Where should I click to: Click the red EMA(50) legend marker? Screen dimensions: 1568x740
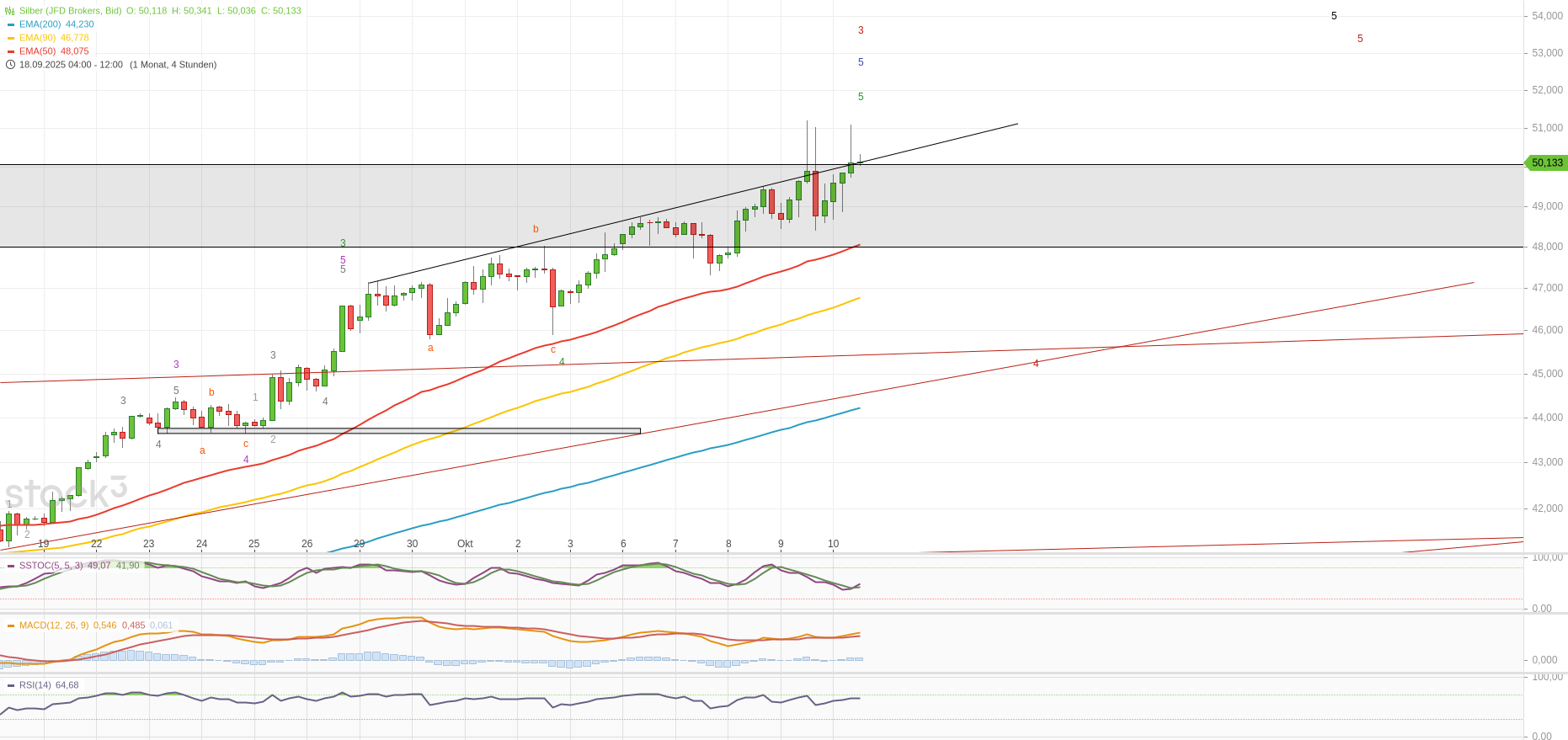[11, 51]
